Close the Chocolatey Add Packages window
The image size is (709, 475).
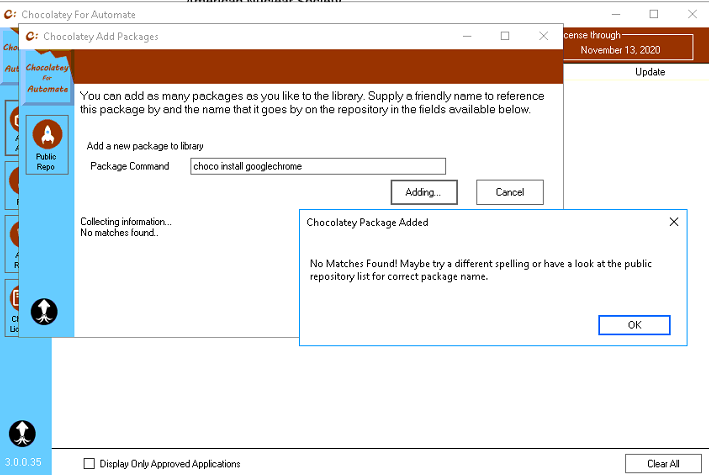[544, 36]
